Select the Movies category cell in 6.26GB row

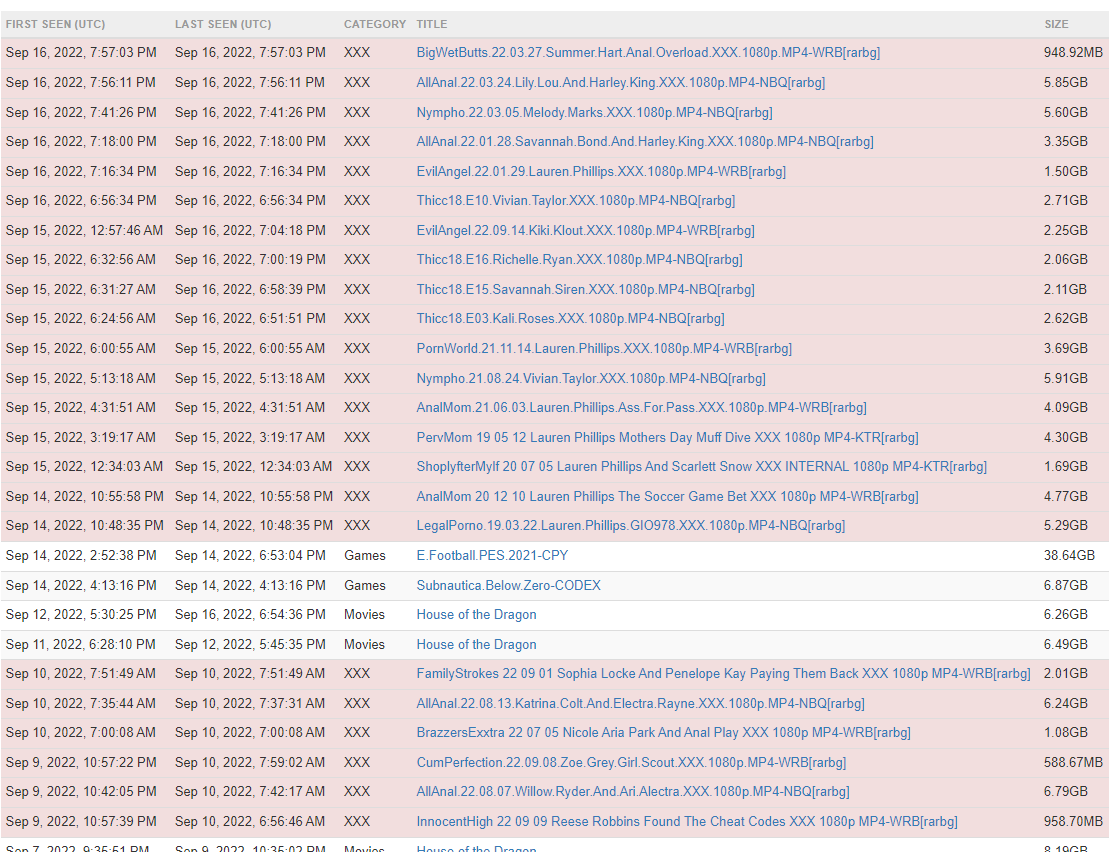(364, 615)
